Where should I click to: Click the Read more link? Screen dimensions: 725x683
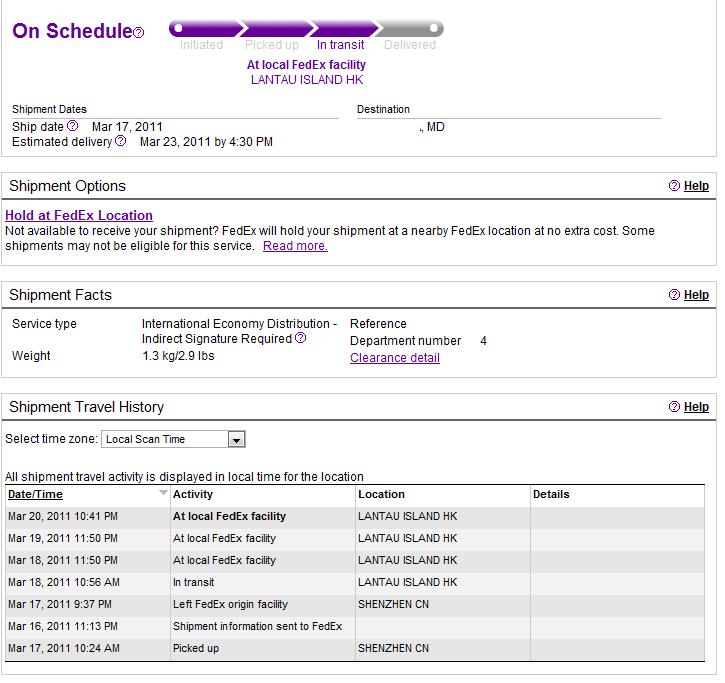point(295,246)
